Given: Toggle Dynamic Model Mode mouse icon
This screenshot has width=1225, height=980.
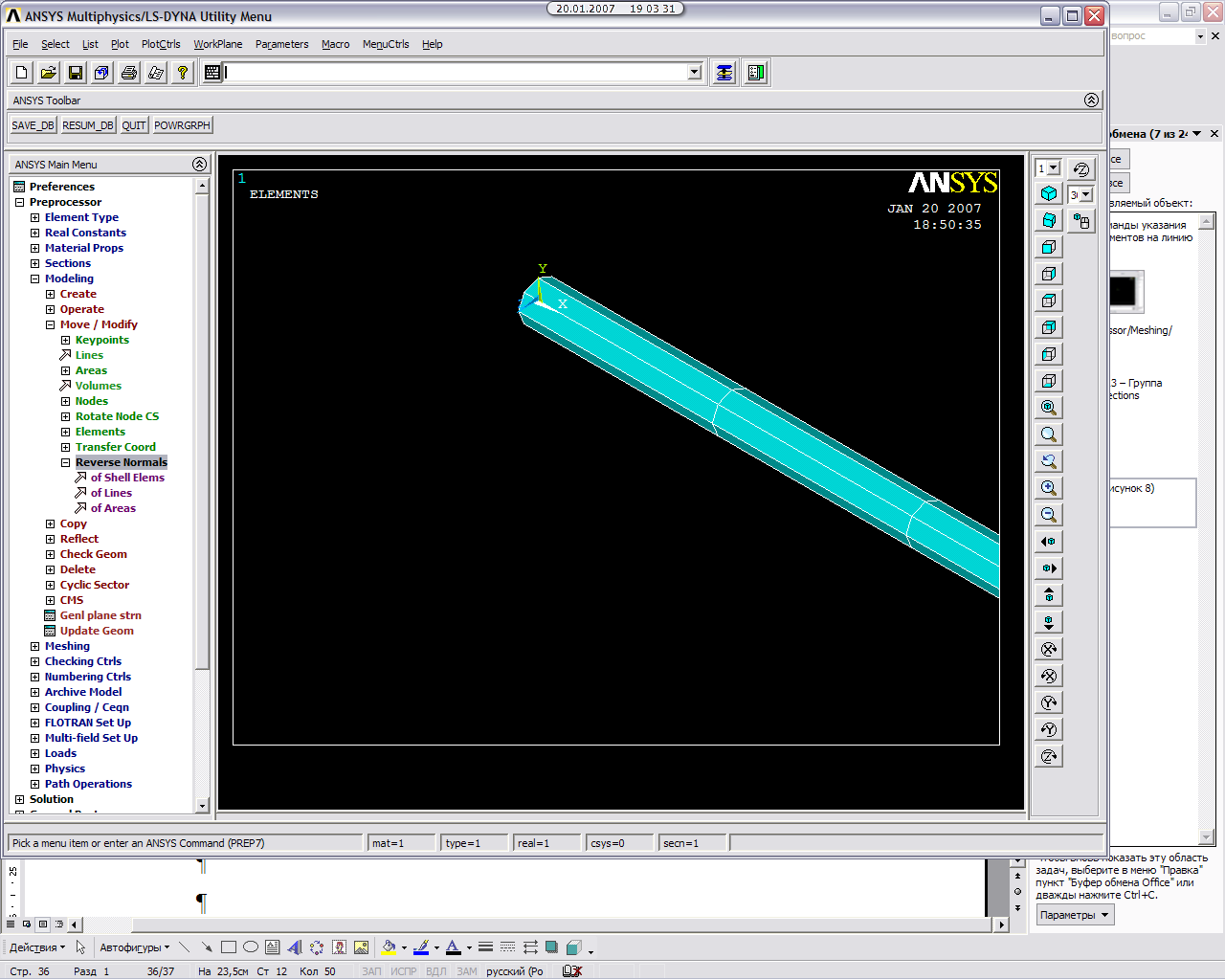Looking at the screenshot, I should (x=1081, y=221).
